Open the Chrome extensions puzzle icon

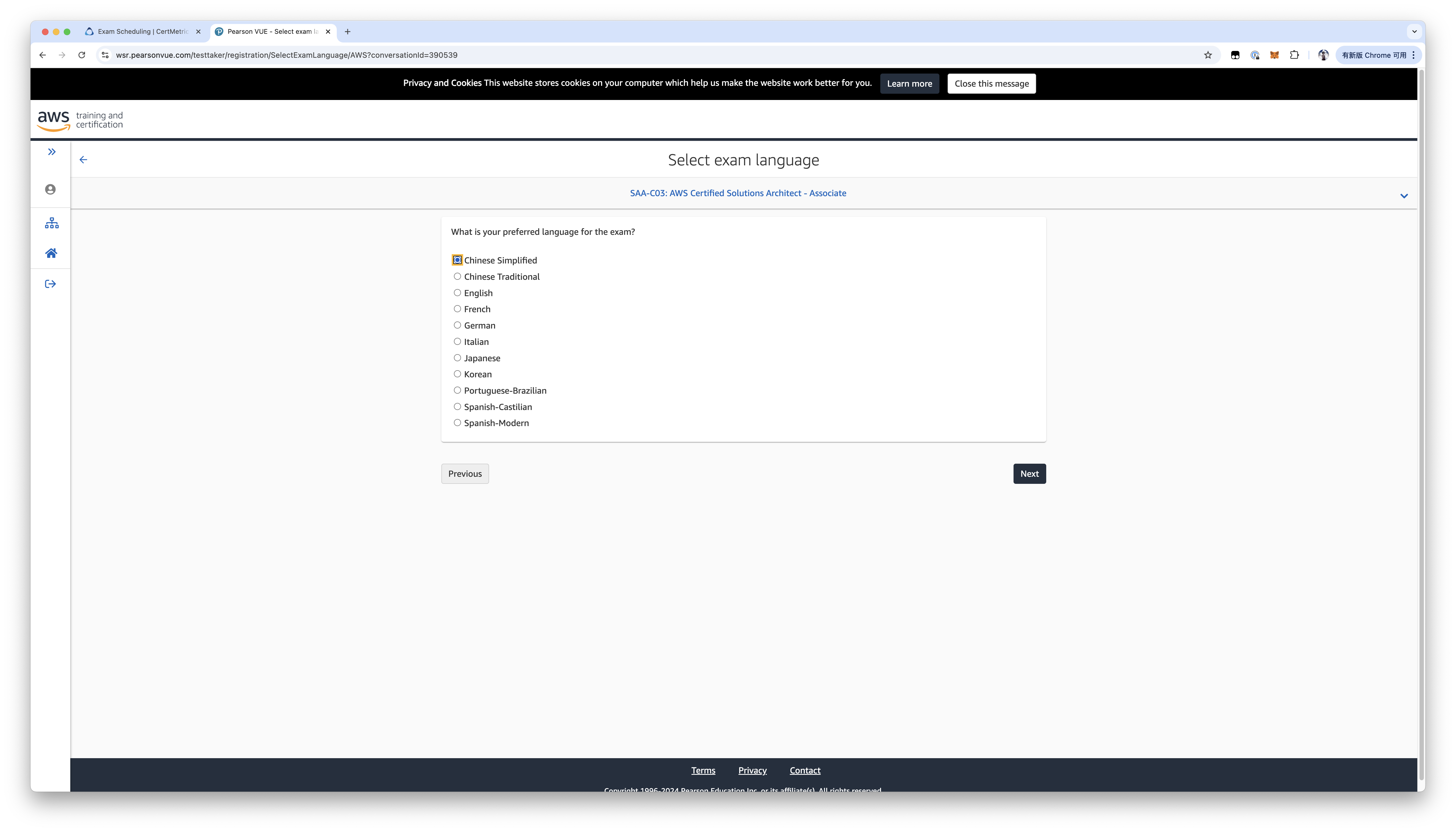(x=1294, y=55)
